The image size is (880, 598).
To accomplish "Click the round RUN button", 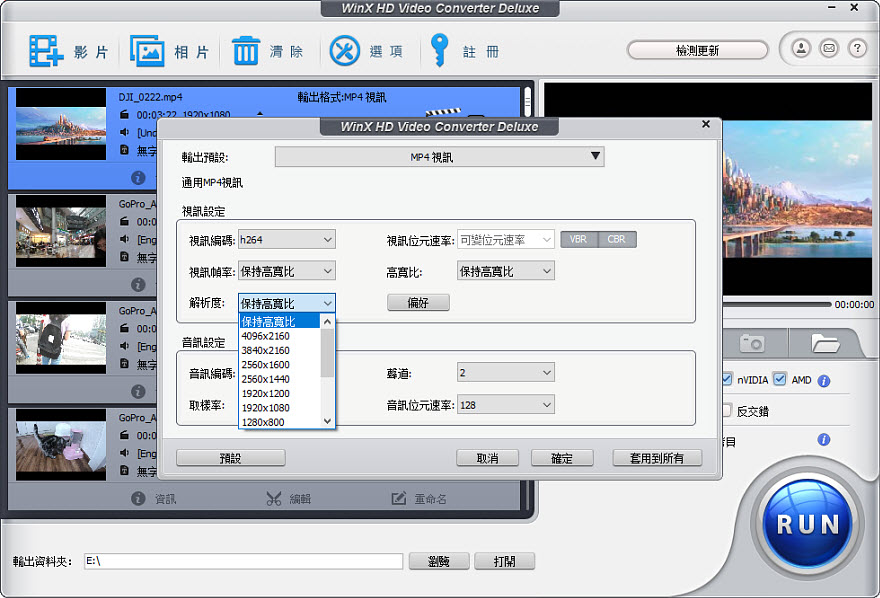I will pos(808,523).
